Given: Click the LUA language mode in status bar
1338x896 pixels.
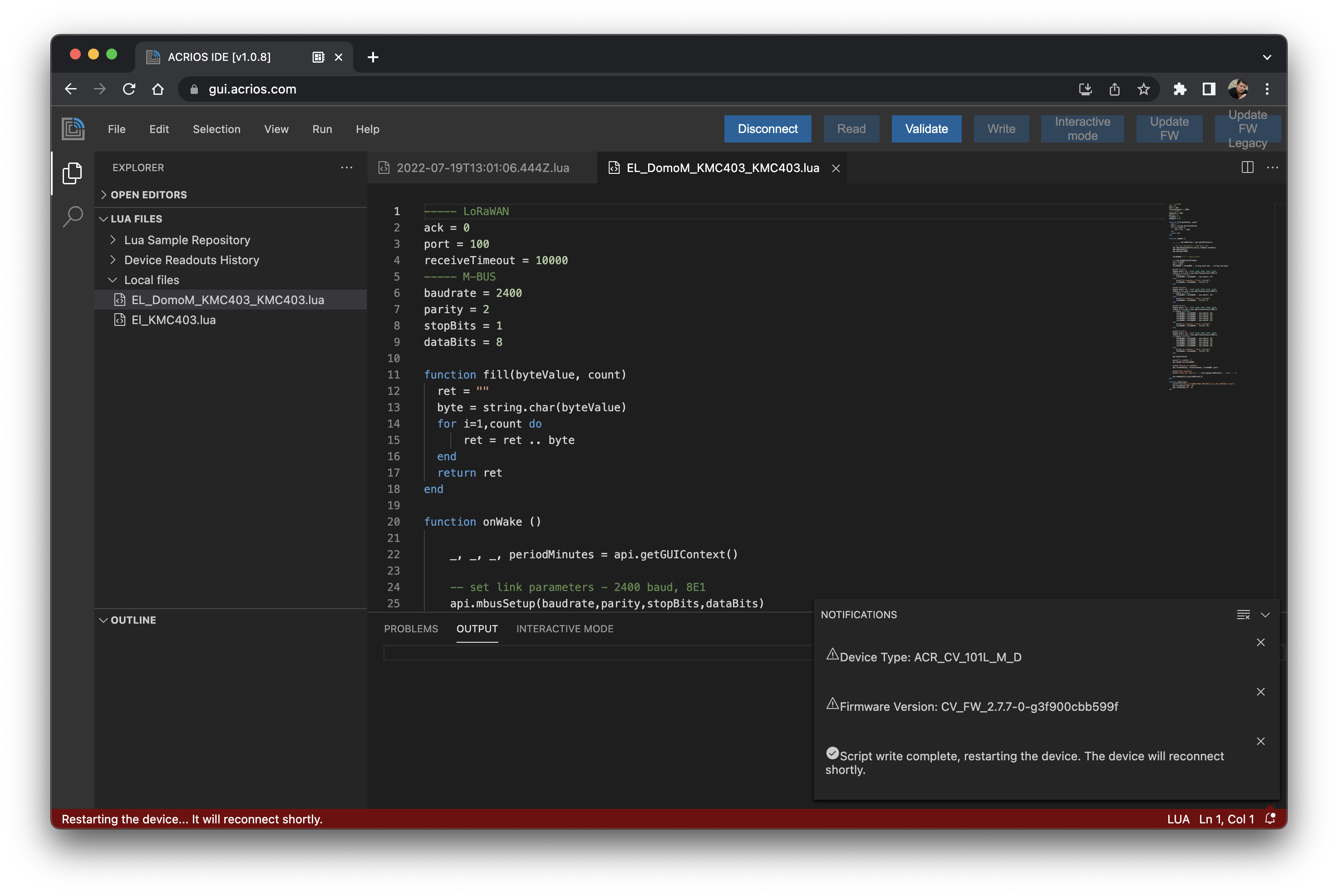Looking at the screenshot, I should coord(1178,819).
